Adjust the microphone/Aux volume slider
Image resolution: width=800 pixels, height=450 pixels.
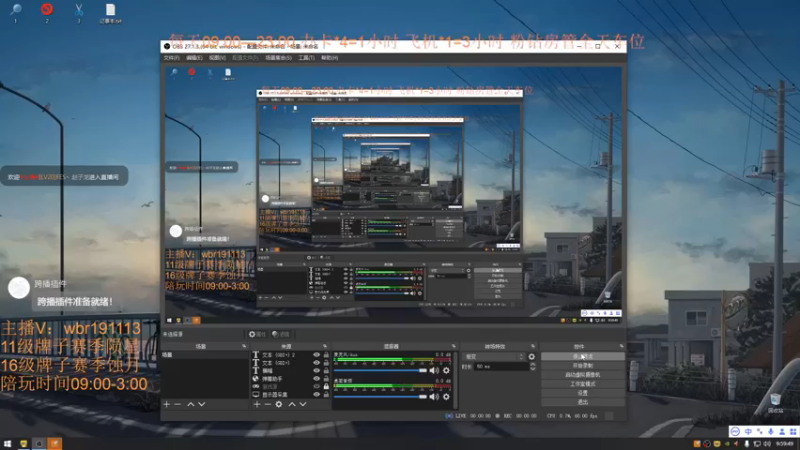click(380, 370)
